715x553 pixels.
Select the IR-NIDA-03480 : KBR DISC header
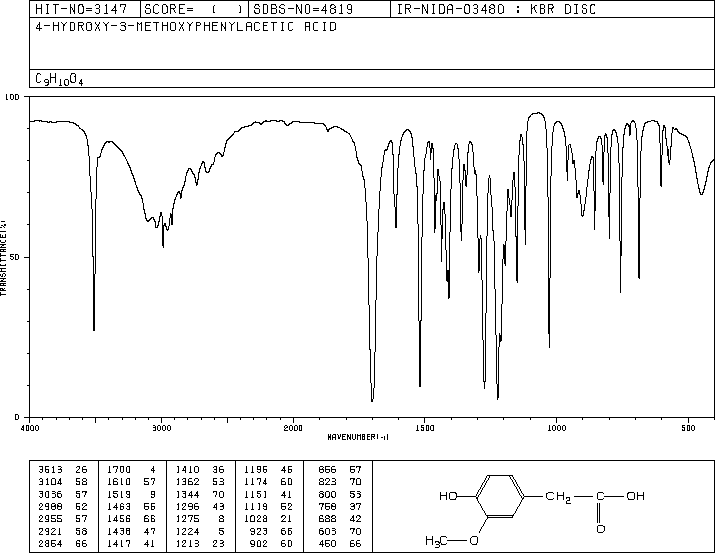coord(496,10)
